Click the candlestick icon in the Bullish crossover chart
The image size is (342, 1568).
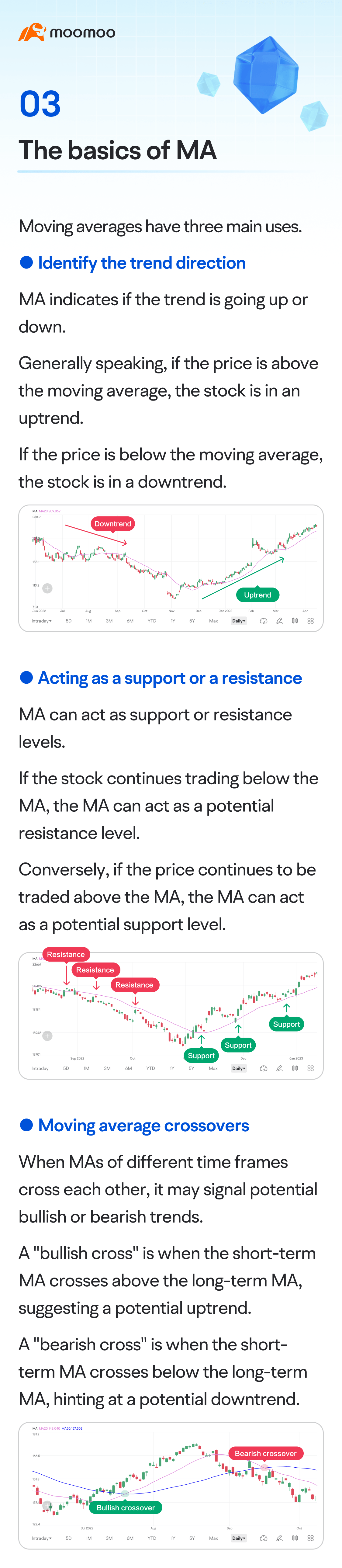click(x=295, y=1538)
